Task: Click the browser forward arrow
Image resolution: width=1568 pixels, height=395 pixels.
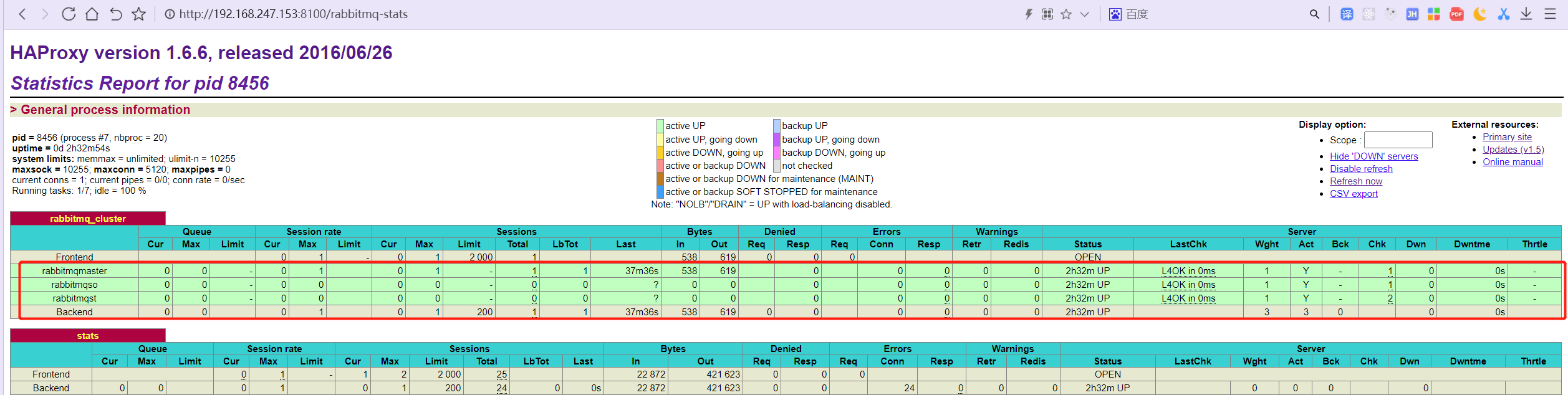Action: click(x=45, y=14)
